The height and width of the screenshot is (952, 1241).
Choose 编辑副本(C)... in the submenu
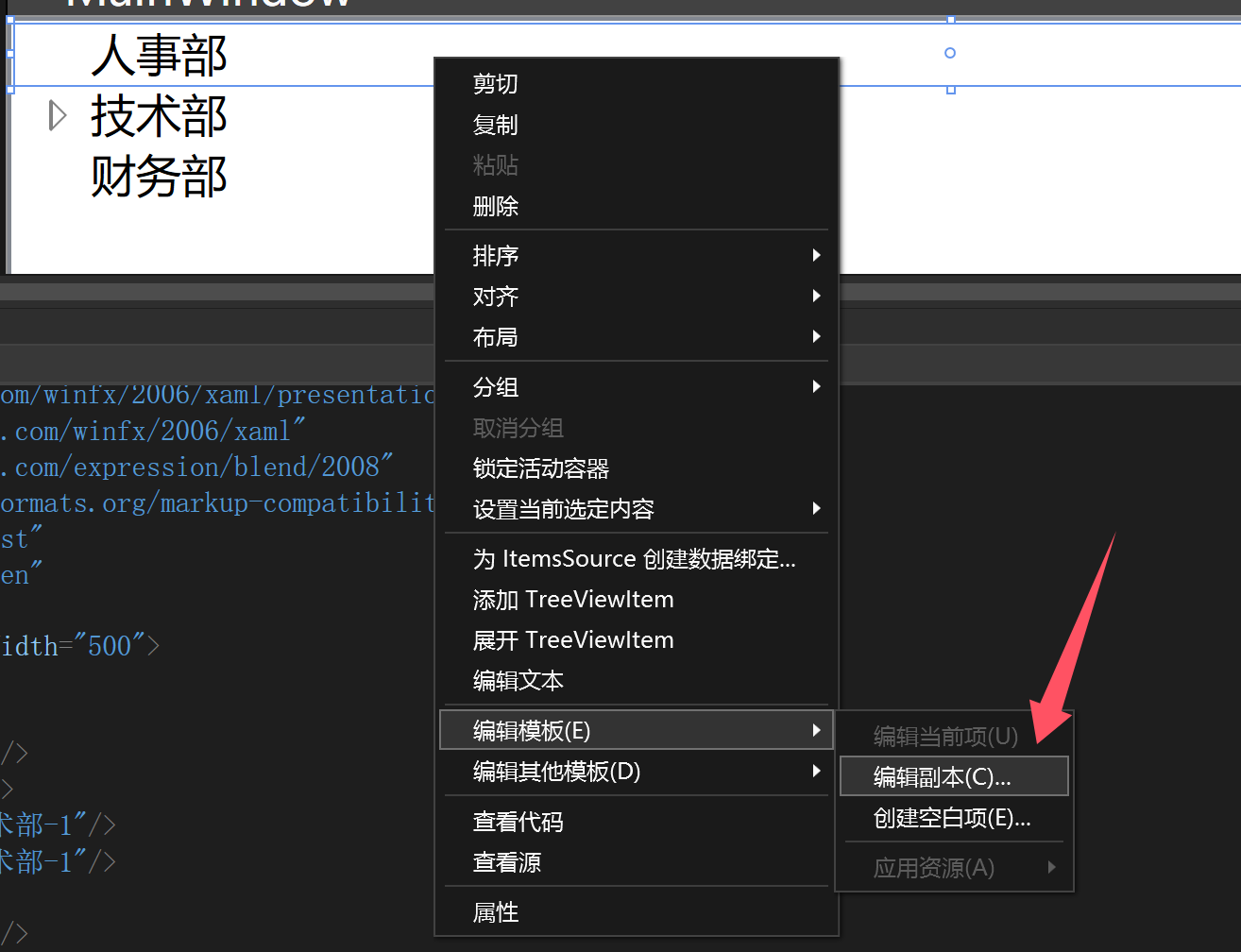coord(954,776)
